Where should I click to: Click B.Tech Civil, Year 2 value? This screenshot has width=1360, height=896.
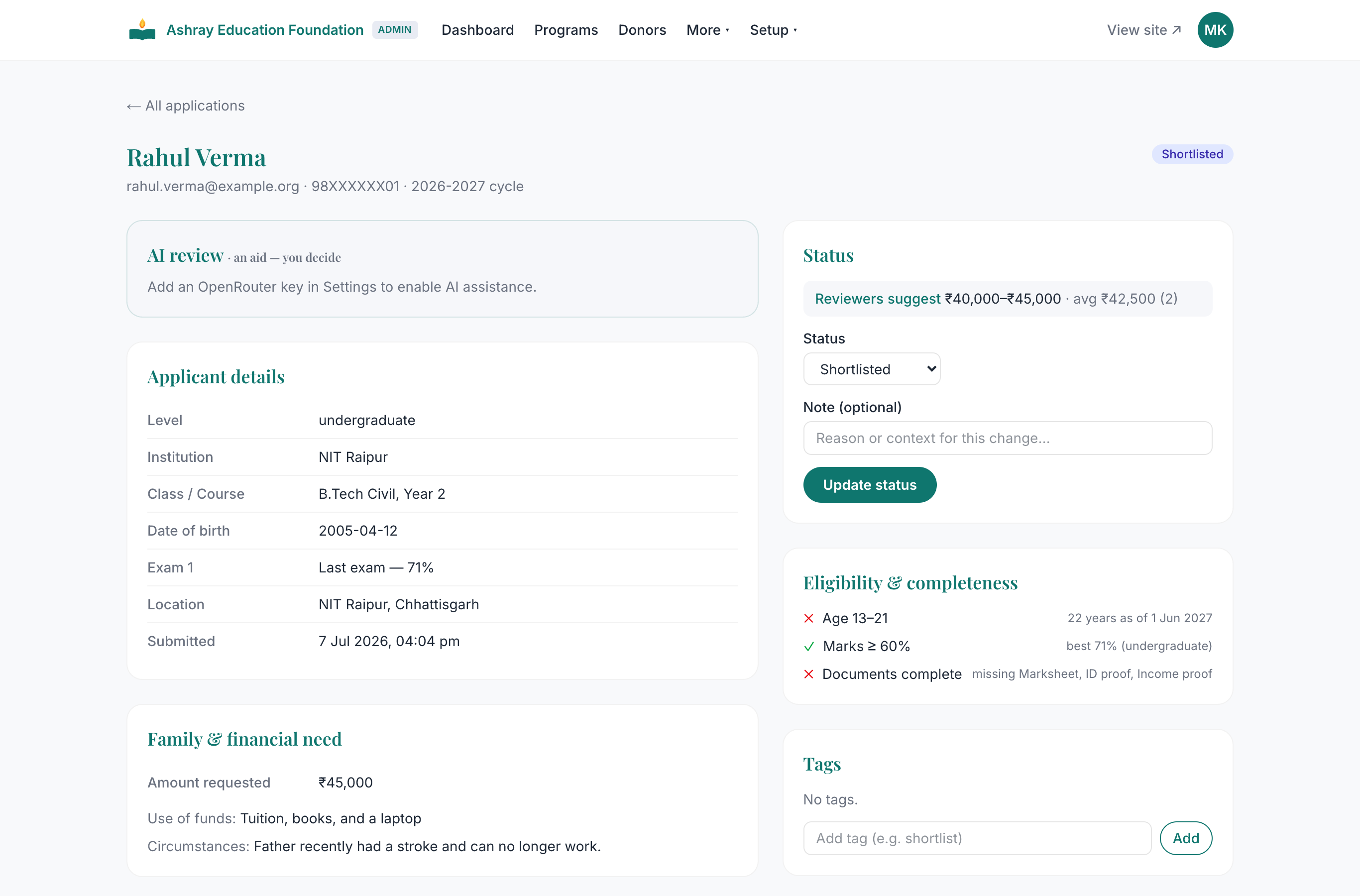tap(382, 494)
